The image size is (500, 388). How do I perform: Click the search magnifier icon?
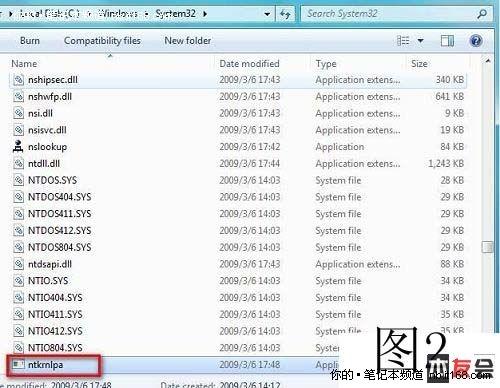pyautogui.click(x=482, y=14)
